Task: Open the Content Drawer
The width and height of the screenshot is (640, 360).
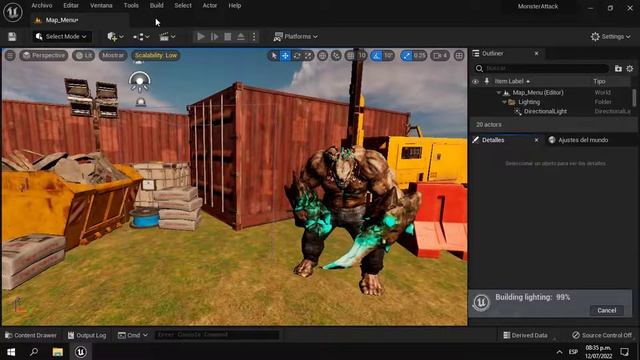Action: coord(31,336)
